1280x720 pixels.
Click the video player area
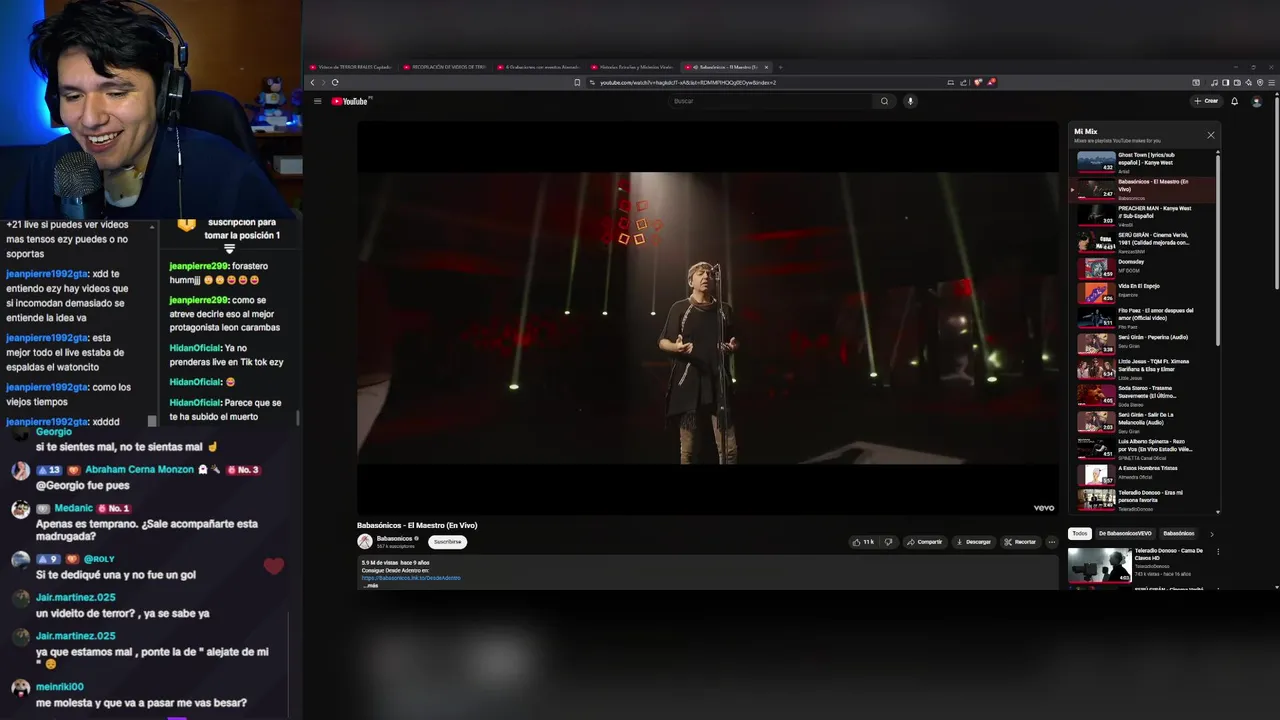(x=707, y=318)
